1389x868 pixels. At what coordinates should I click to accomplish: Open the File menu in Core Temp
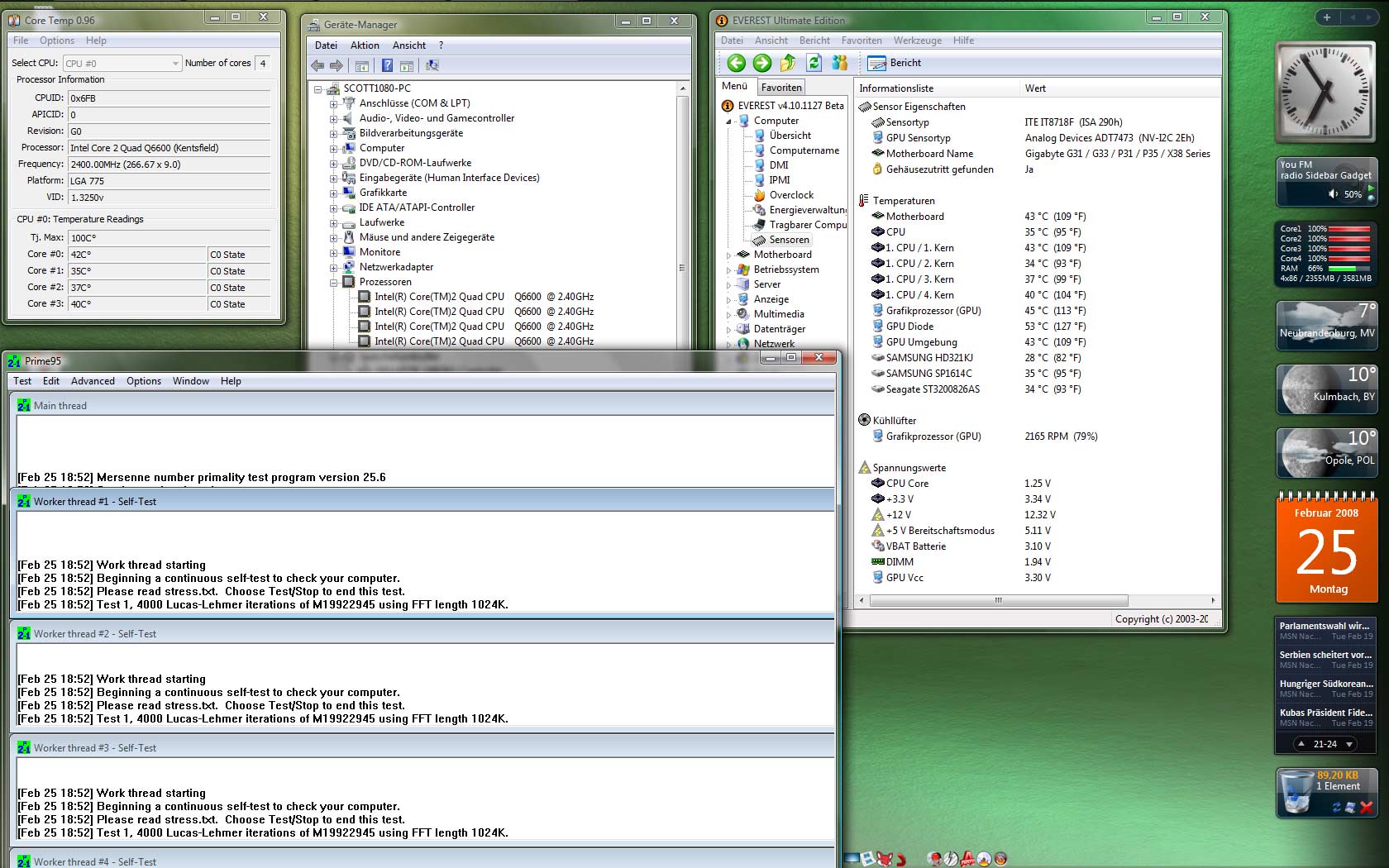click(21, 41)
